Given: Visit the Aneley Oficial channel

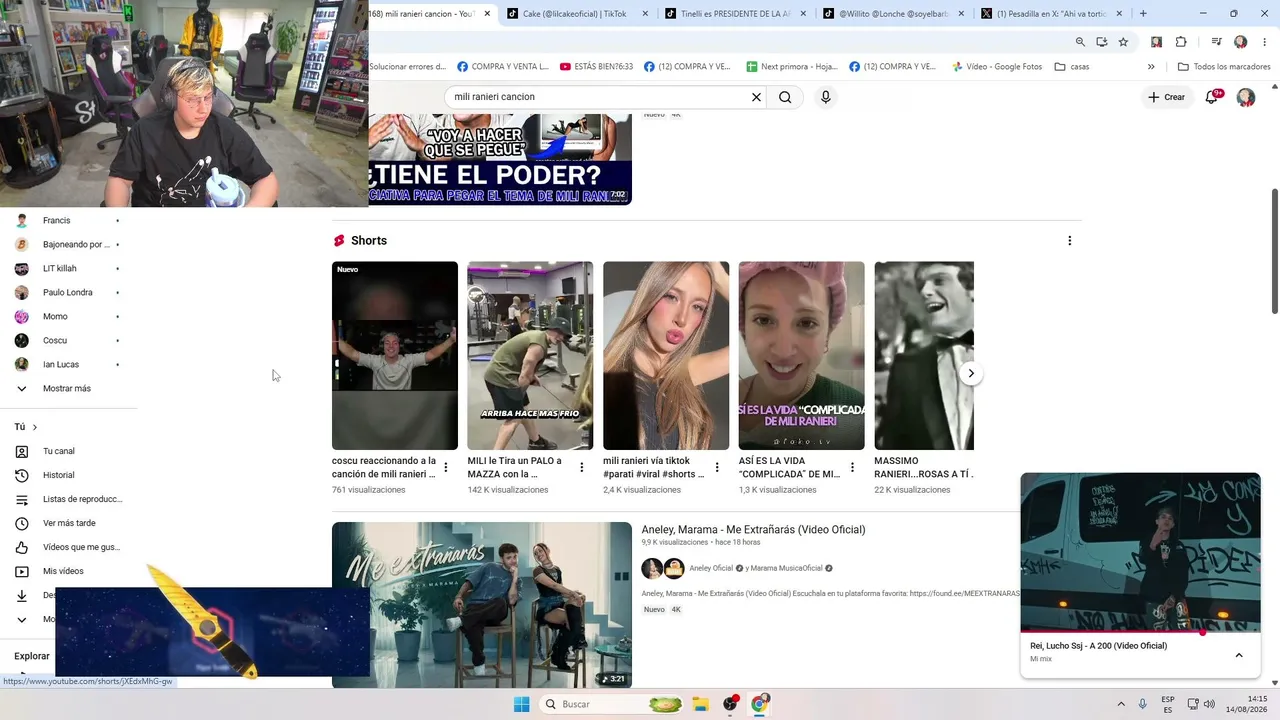Looking at the screenshot, I should click(x=711, y=568).
